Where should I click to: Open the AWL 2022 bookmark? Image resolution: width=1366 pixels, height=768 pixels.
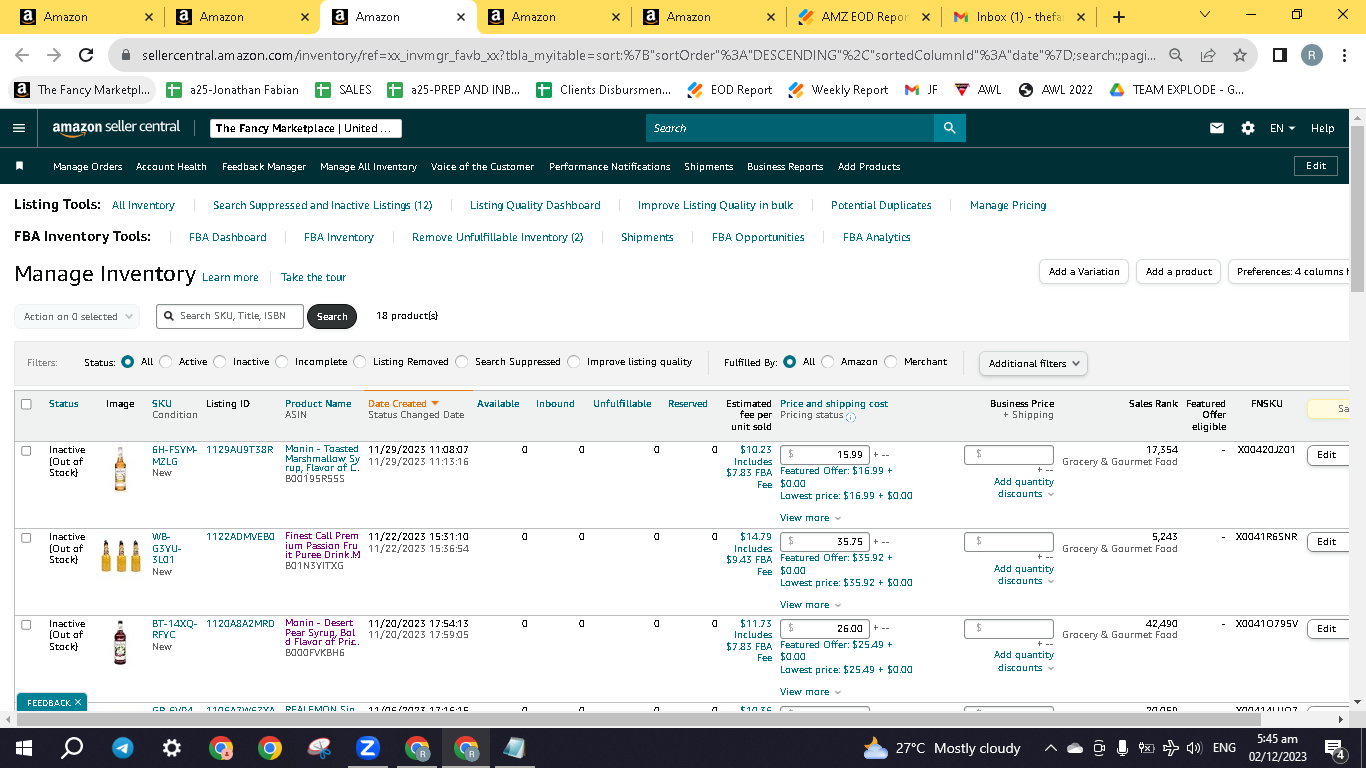[x=1056, y=90]
